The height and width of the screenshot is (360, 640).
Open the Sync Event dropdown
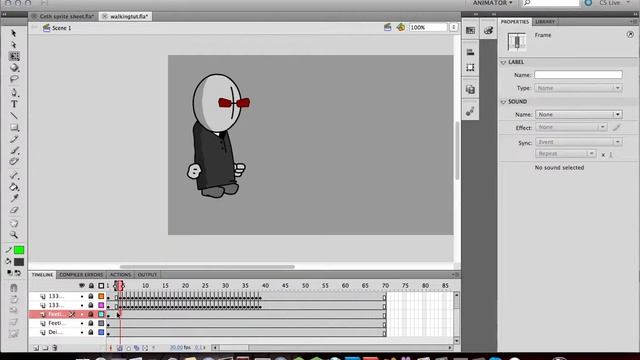(578, 142)
